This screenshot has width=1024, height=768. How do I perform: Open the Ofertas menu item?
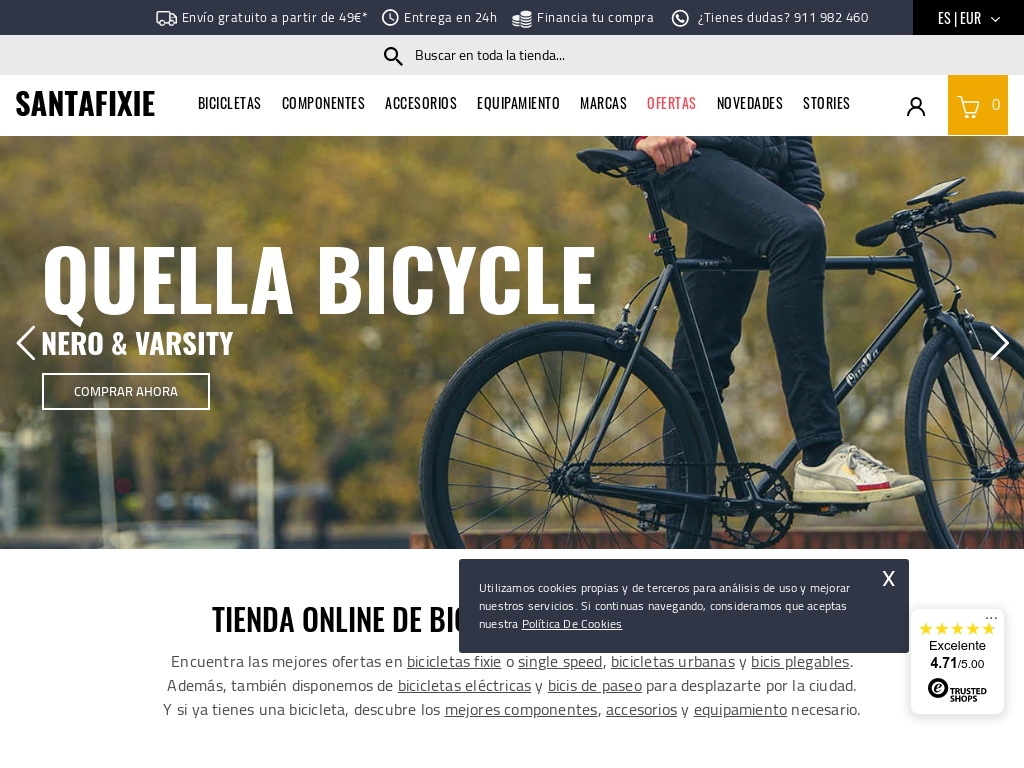[671, 103]
